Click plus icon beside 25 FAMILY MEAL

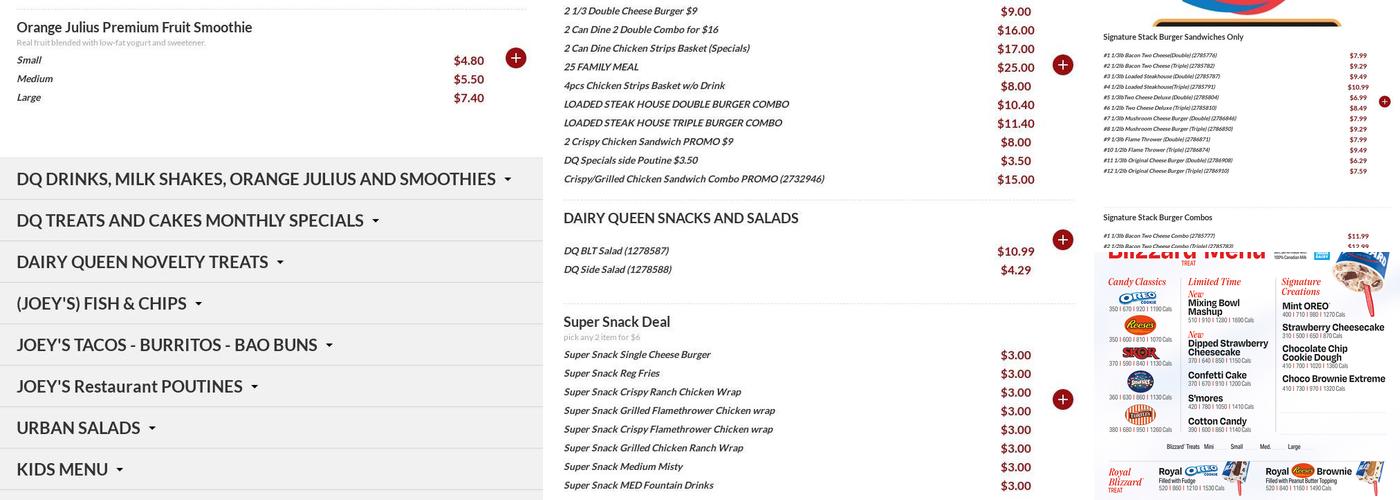click(1062, 65)
